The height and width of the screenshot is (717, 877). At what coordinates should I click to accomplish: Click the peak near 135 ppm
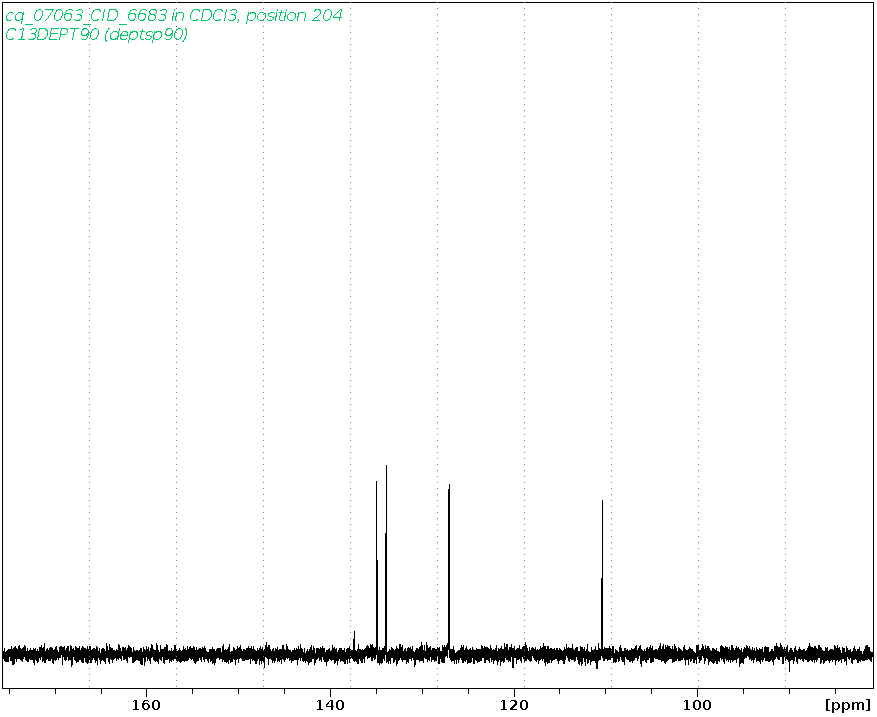[377, 565]
